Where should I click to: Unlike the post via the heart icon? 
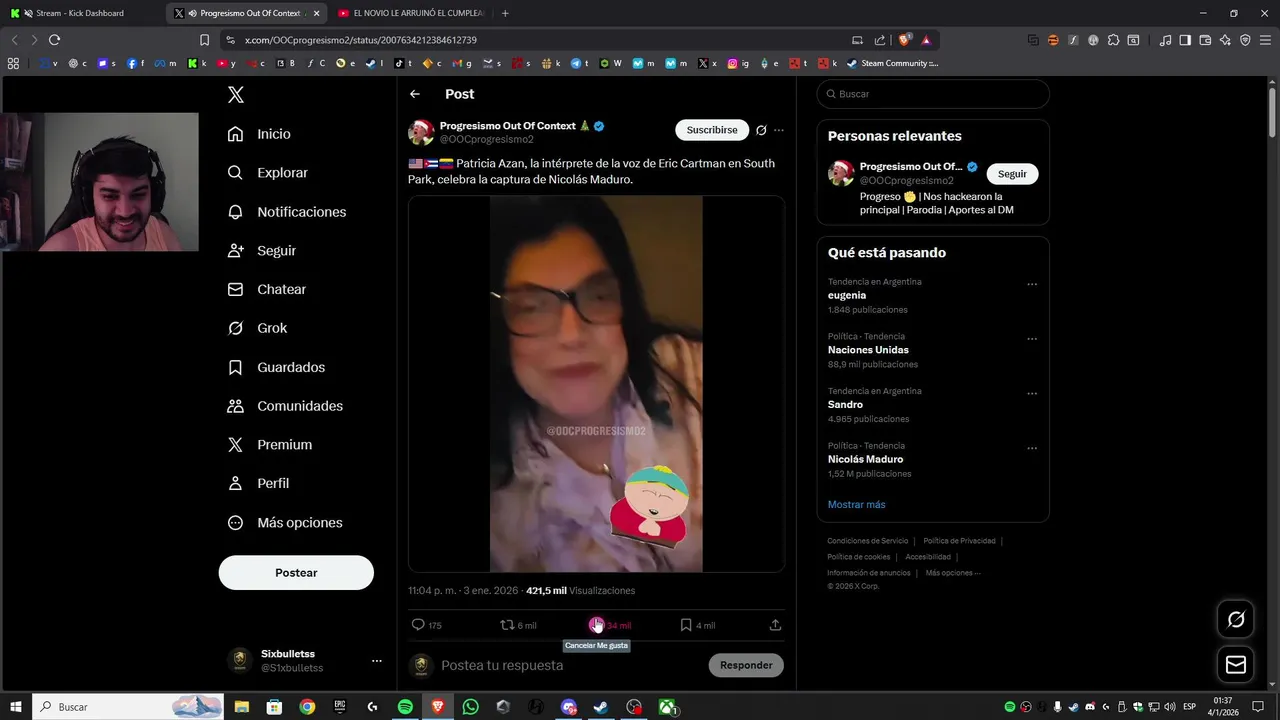pyautogui.click(x=597, y=625)
